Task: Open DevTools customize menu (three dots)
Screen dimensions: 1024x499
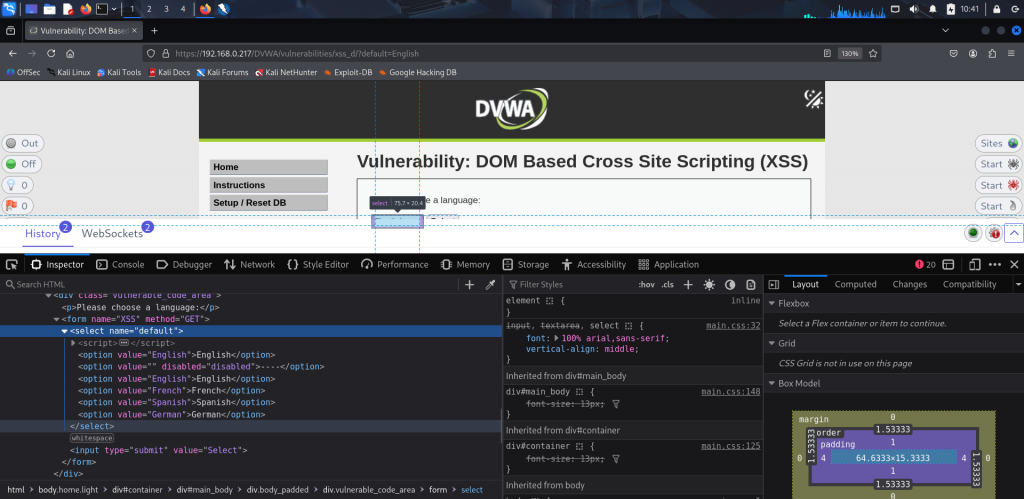Action: [x=995, y=265]
